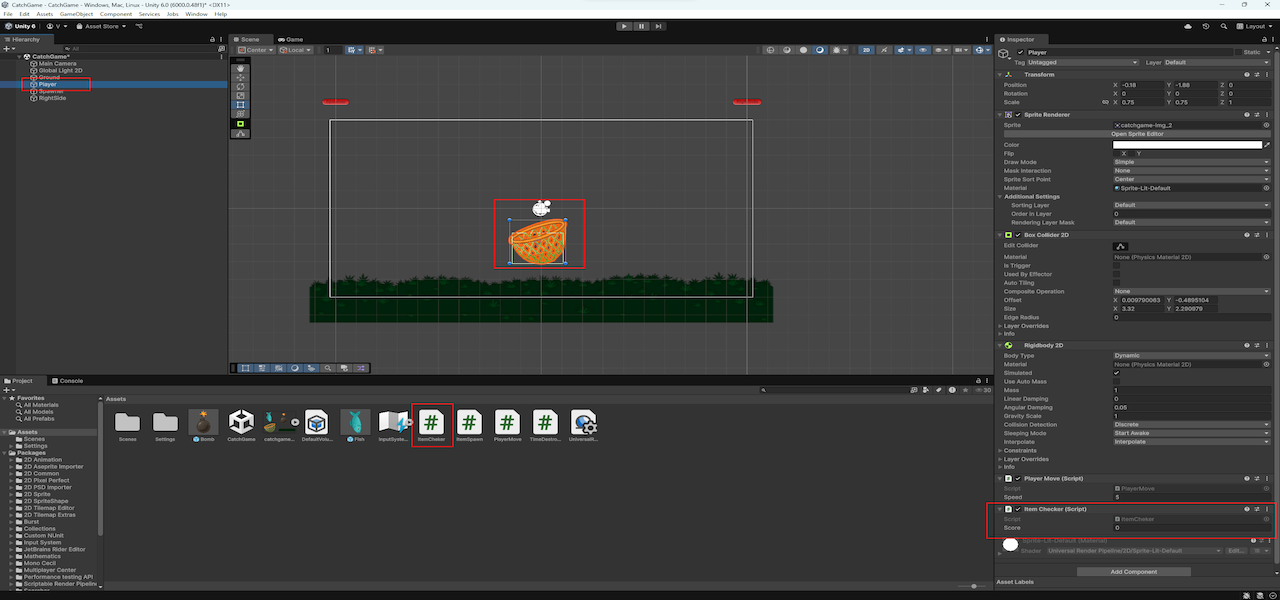
Task: Select the Move tool in Scene toolbar
Action: [240, 77]
